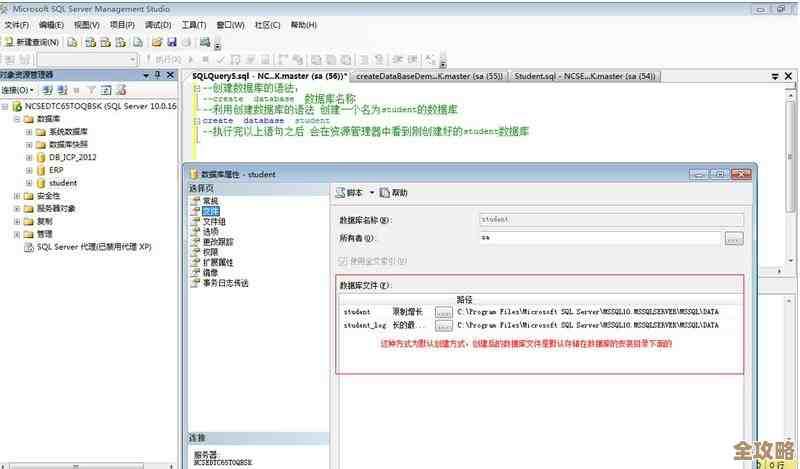Select the 扩展属性 page
Screen dimensions: 800x469
pos(218,262)
